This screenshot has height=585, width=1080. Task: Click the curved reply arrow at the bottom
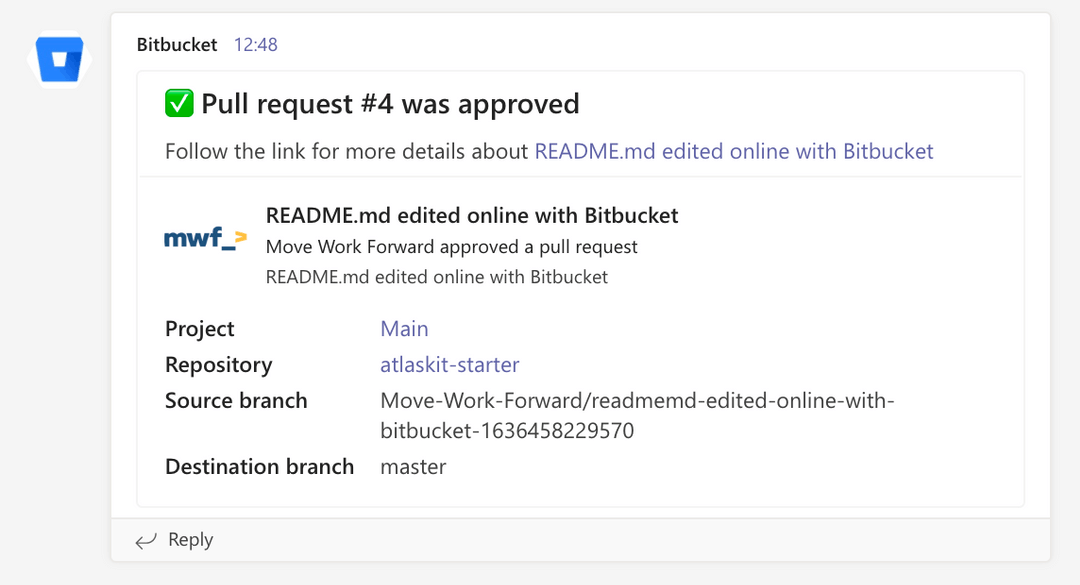(145, 539)
